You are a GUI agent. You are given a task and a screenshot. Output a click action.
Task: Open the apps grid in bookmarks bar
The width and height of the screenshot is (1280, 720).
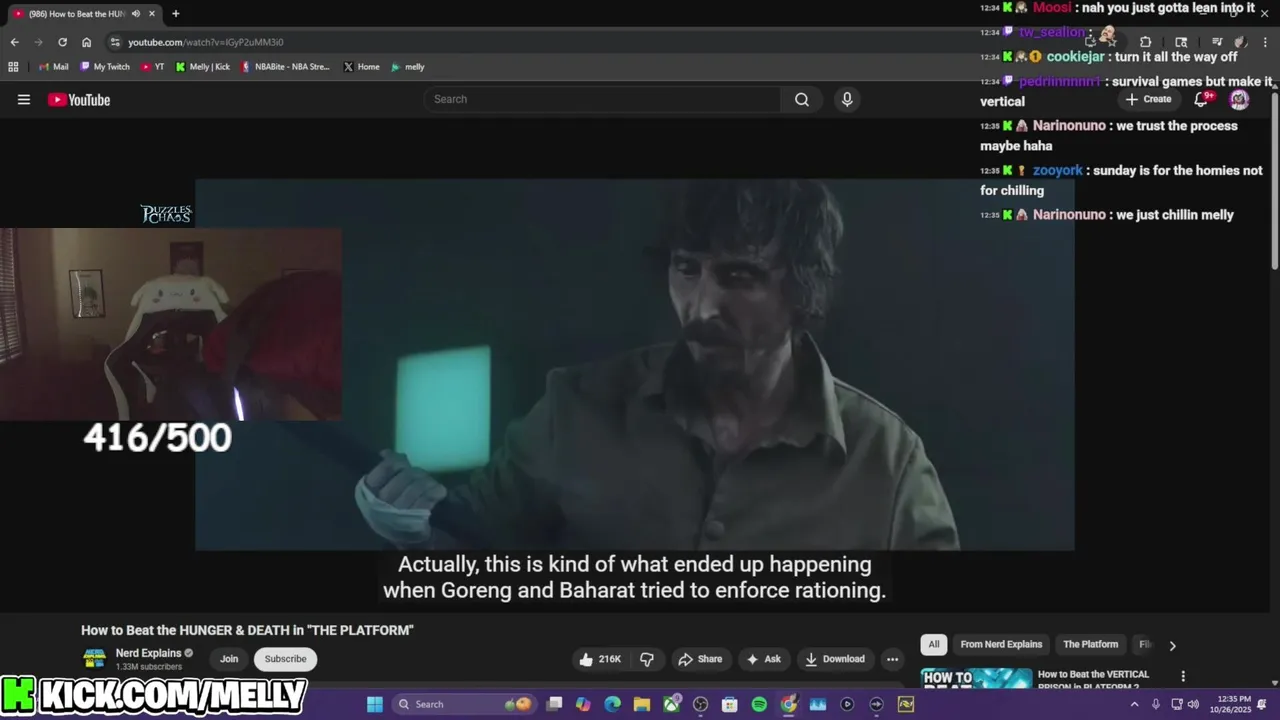[x=13, y=67]
